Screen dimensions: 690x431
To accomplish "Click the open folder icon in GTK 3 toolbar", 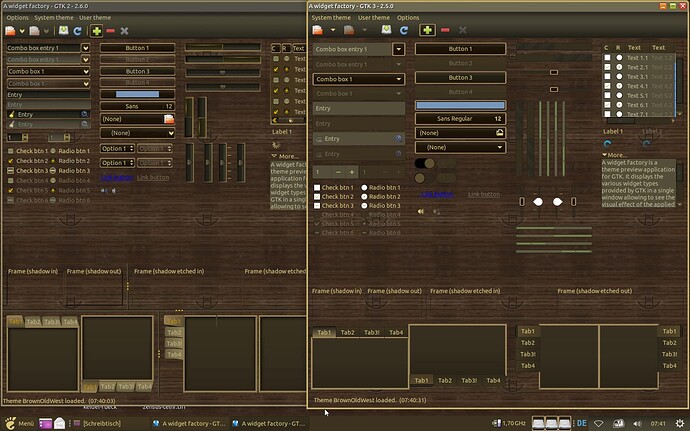I will (x=318, y=30).
